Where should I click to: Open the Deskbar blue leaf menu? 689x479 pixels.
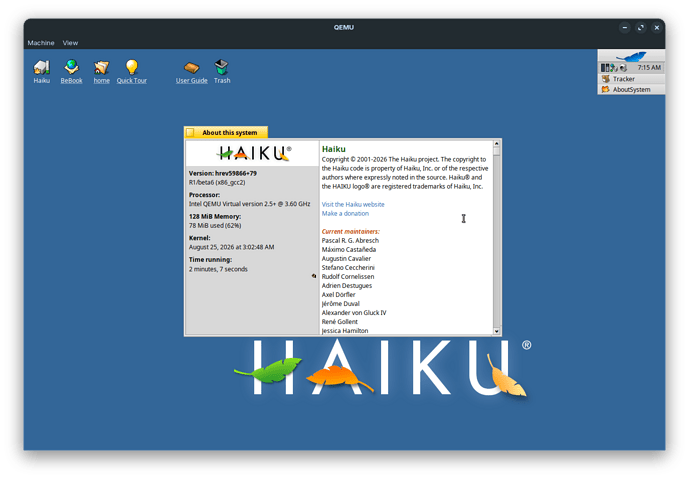point(631,56)
